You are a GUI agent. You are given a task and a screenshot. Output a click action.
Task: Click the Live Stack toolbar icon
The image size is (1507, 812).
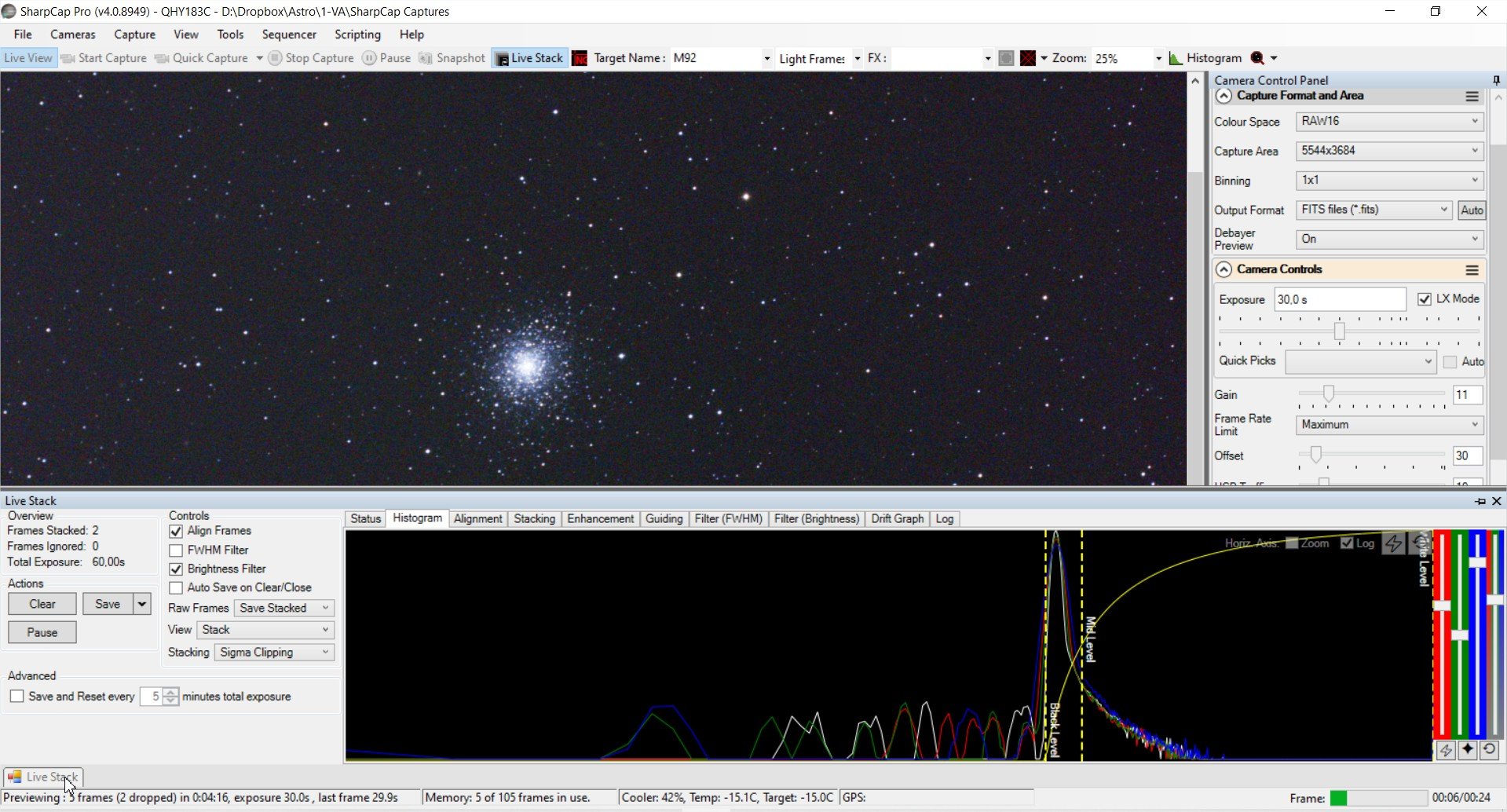529,58
